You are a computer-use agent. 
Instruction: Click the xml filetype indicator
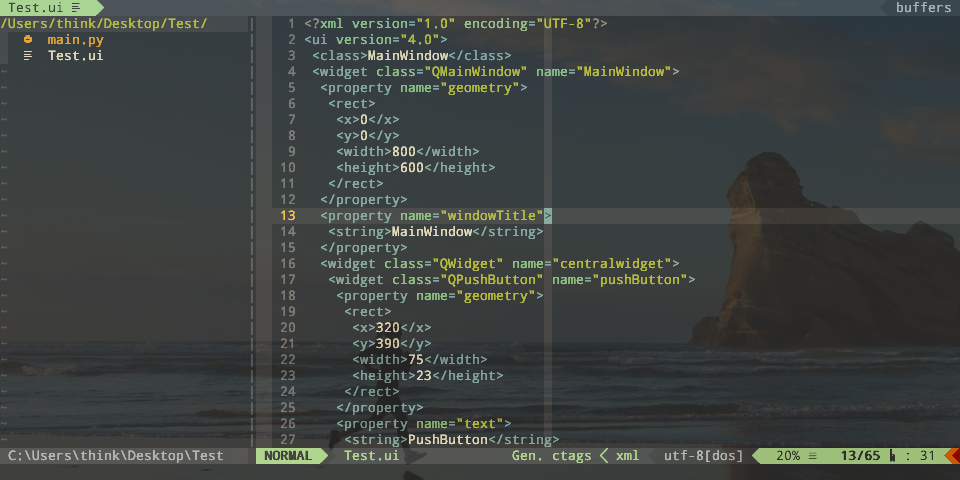click(x=627, y=456)
